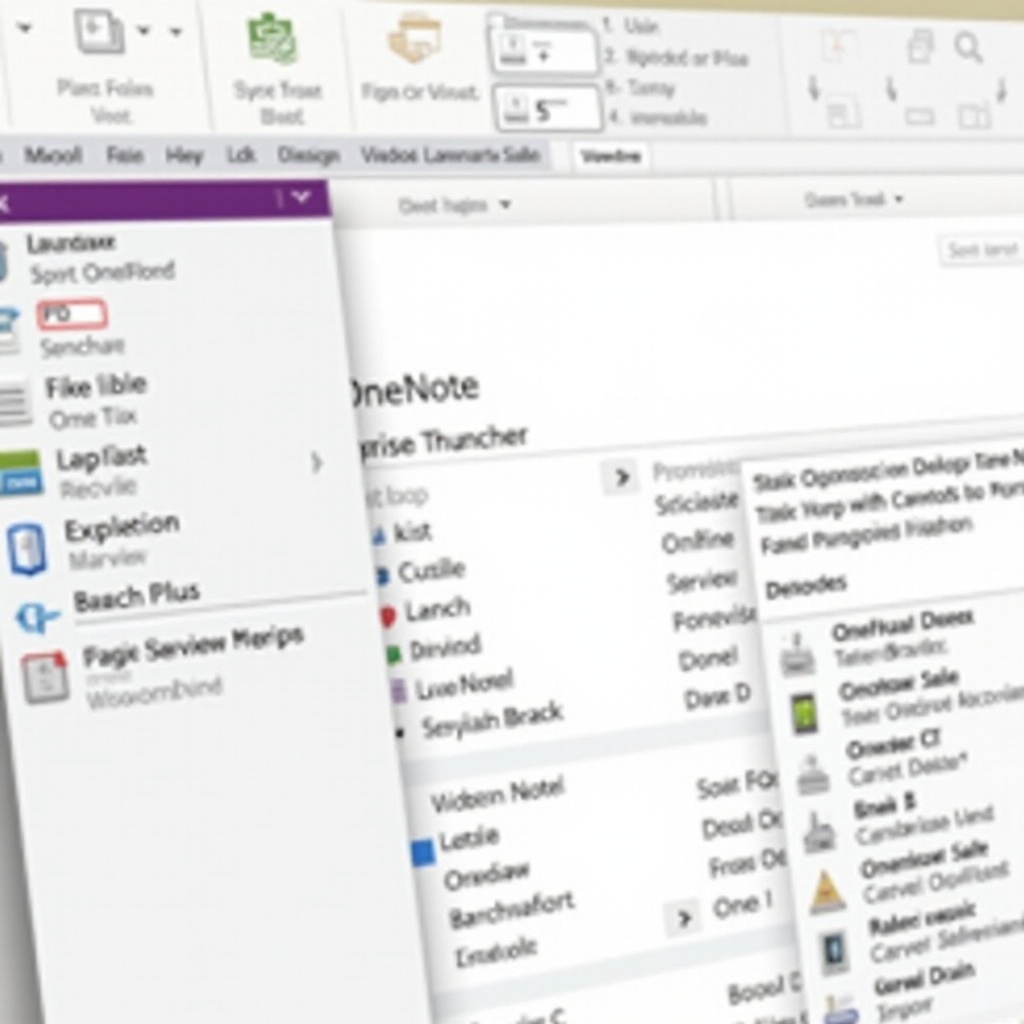Open the Hiey menu
This screenshot has width=1024, height=1024.
(x=184, y=155)
